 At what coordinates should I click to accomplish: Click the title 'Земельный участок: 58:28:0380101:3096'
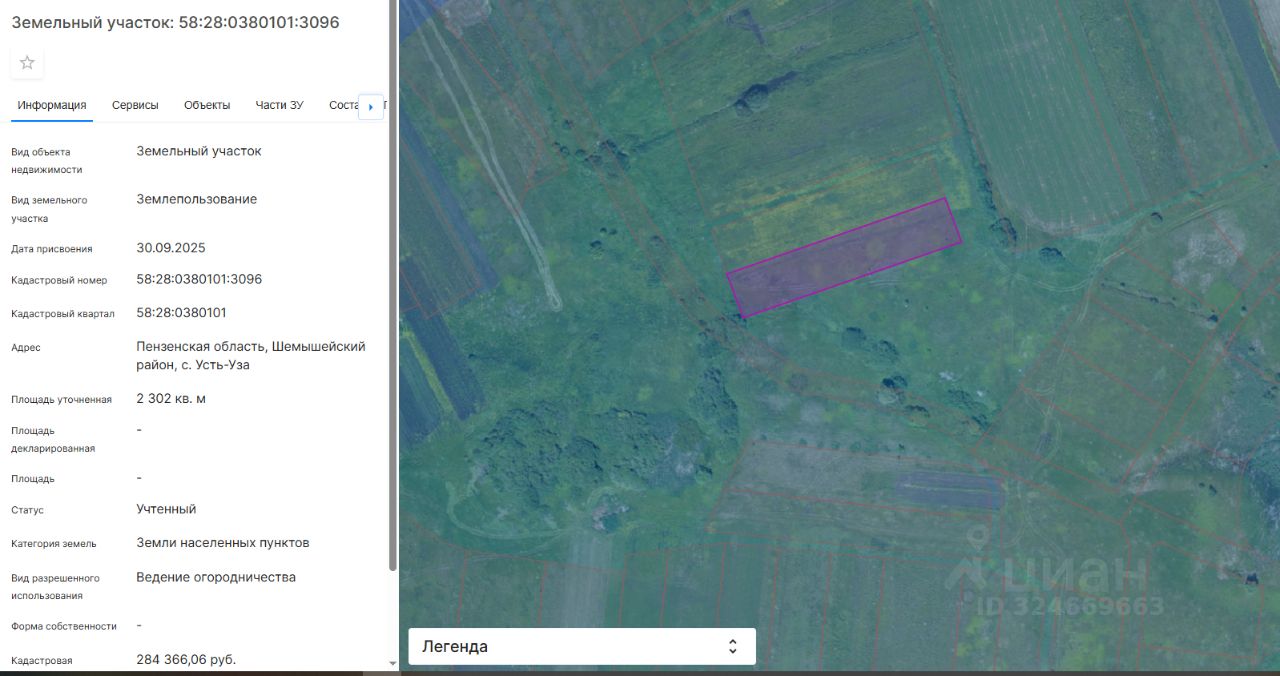[x=175, y=22]
